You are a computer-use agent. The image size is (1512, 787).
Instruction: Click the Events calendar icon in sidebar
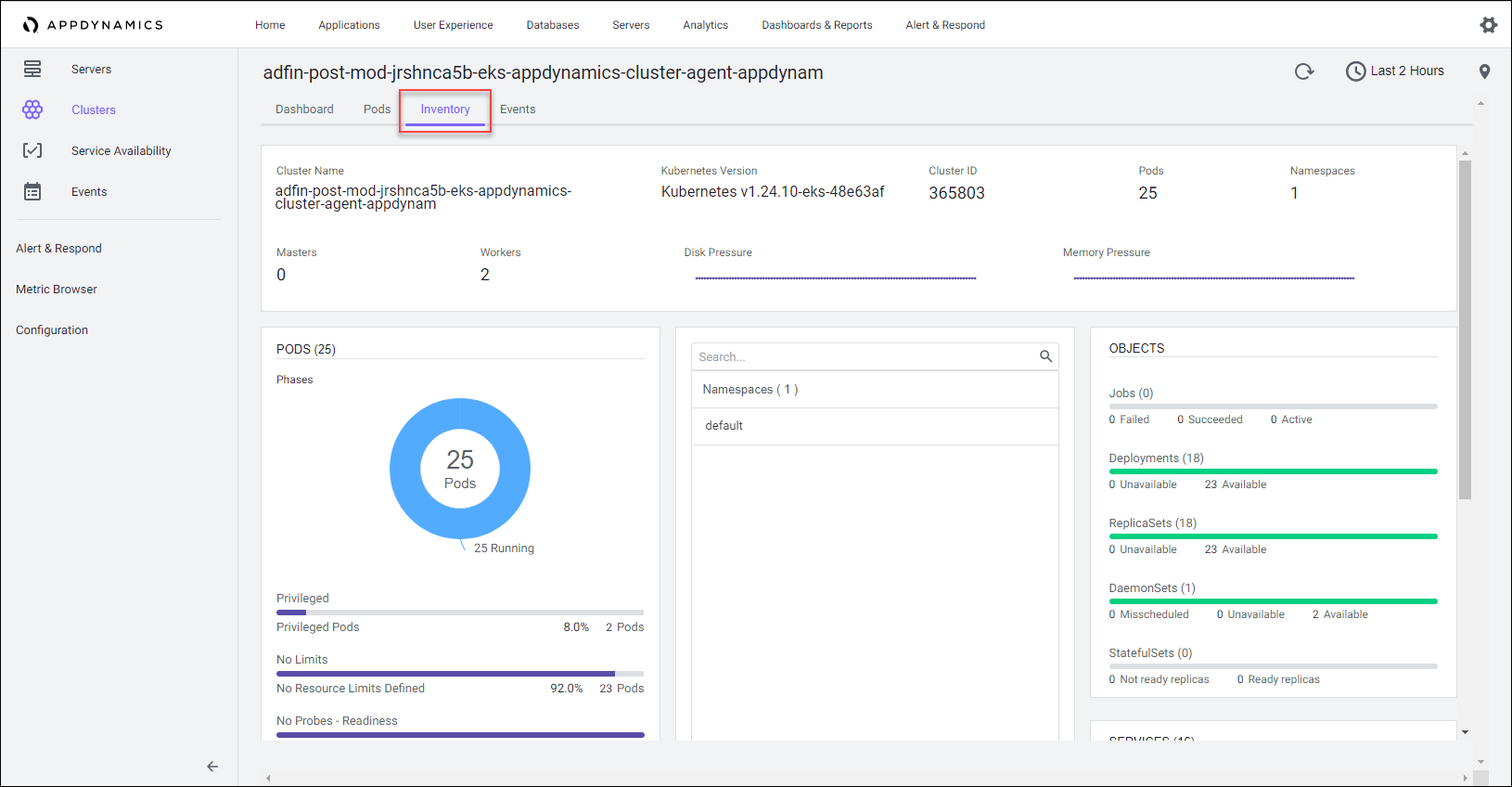coord(32,191)
